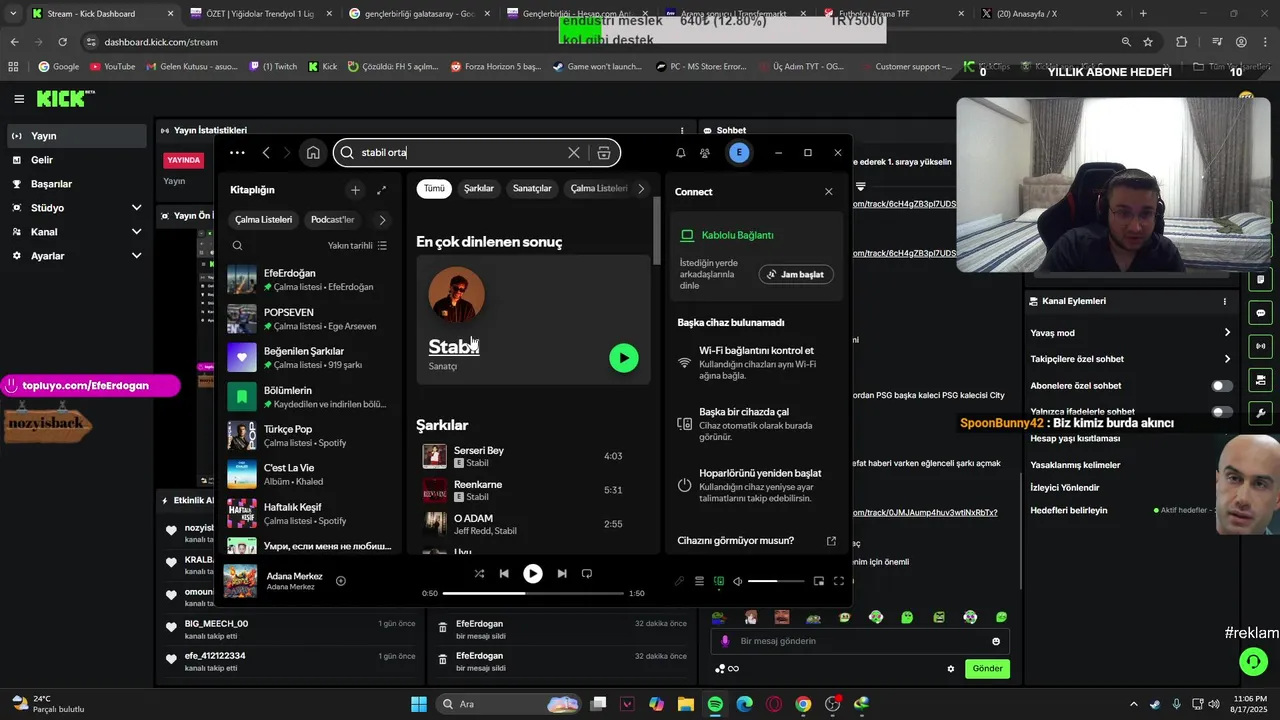Viewport: 1280px width, 720px height.
Task: Open Spotify profile avatar E
Action: (x=739, y=153)
